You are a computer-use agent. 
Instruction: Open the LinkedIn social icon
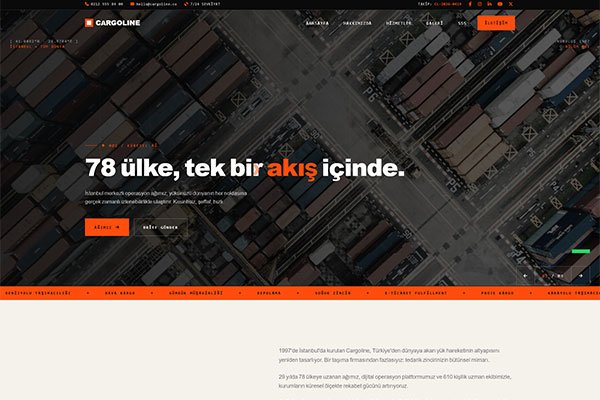point(490,4)
